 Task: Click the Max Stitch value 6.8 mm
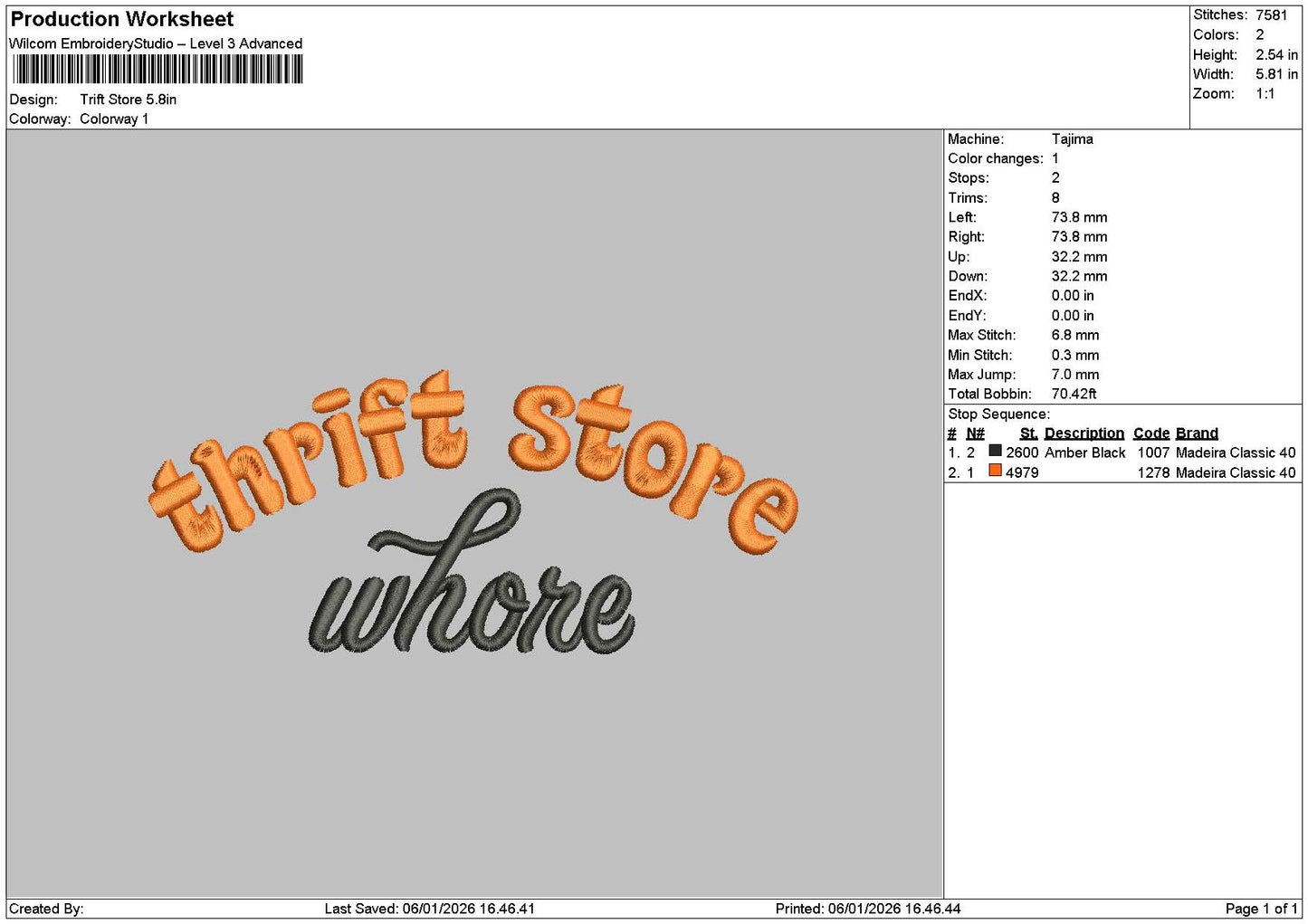pyautogui.click(x=1075, y=335)
